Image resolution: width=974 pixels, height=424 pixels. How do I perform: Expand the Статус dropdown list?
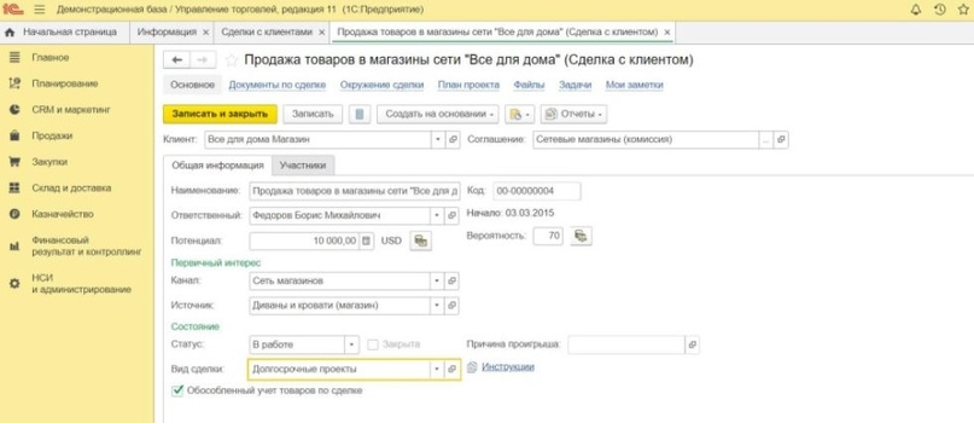coord(352,345)
